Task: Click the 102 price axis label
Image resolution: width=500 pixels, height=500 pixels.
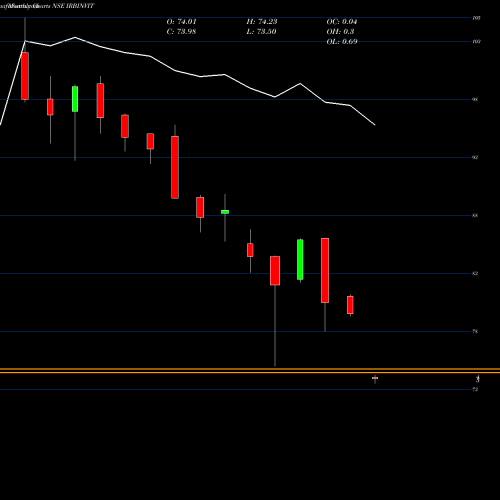Action: point(476,42)
